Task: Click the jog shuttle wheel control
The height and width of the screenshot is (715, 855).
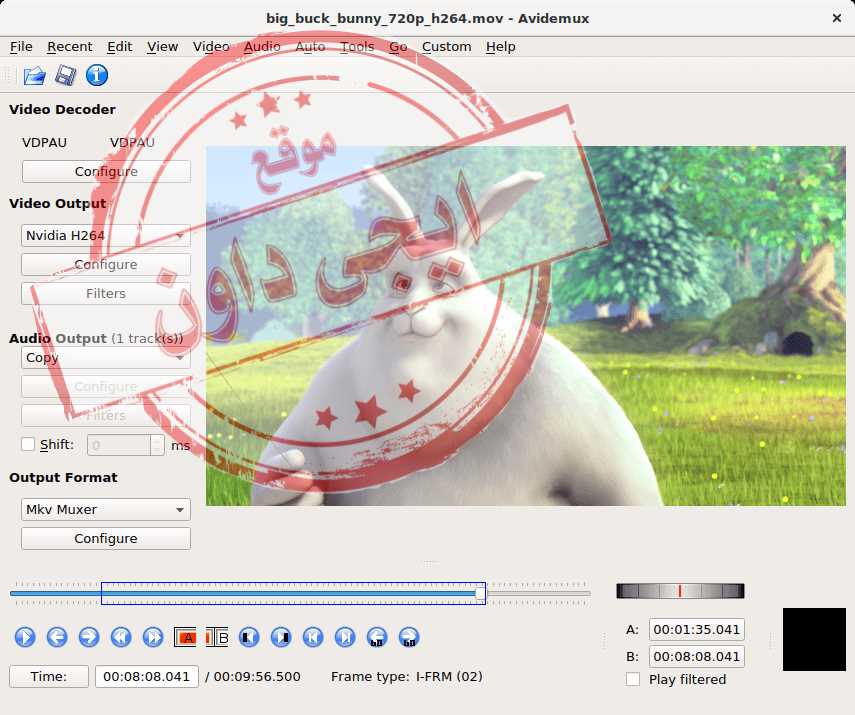Action: click(x=680, y=591)
